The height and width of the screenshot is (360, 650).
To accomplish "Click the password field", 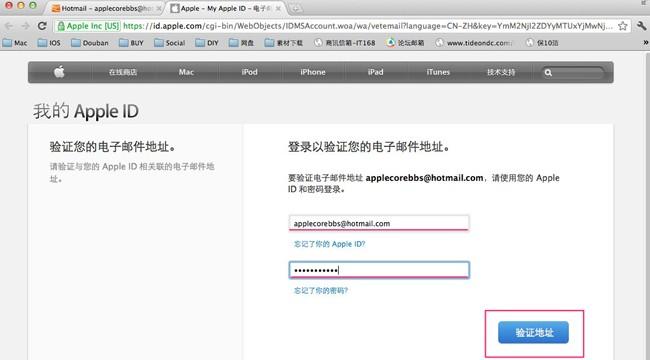I will pos(379,270).
